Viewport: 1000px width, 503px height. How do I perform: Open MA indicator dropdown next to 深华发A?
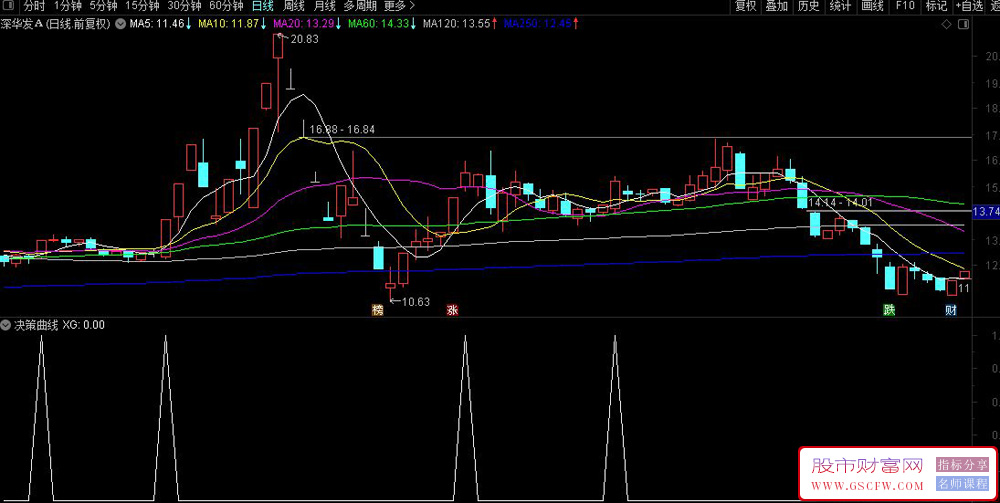(x=121, y=24)
